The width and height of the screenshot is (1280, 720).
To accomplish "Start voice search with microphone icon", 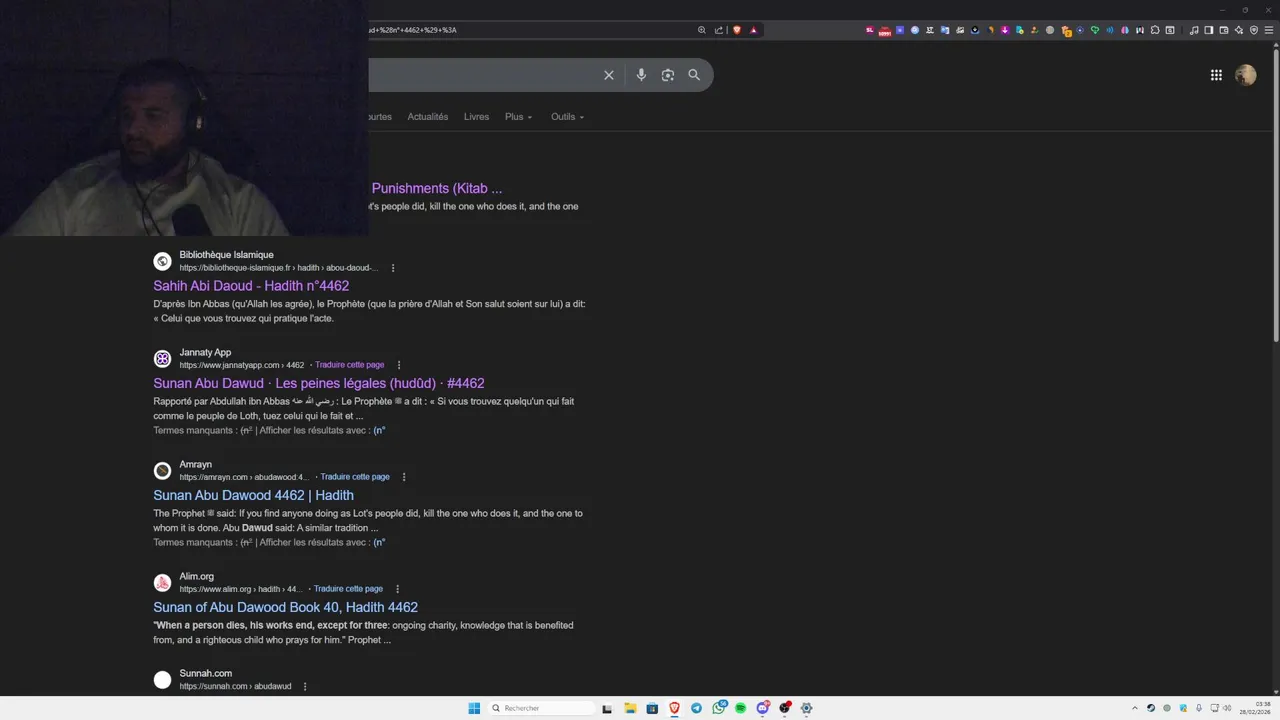I will coord(641,75).
